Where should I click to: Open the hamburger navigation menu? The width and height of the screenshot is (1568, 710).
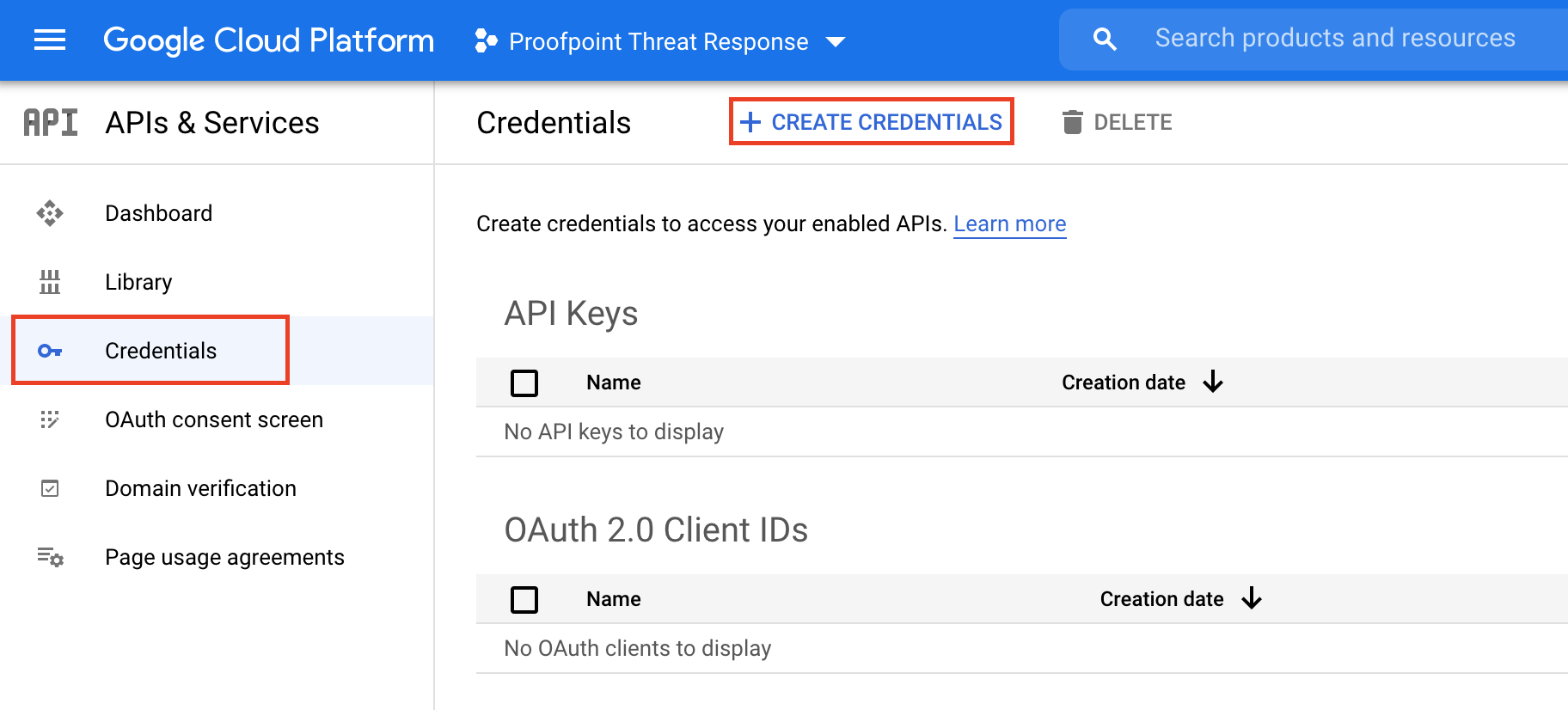[50, 40]
